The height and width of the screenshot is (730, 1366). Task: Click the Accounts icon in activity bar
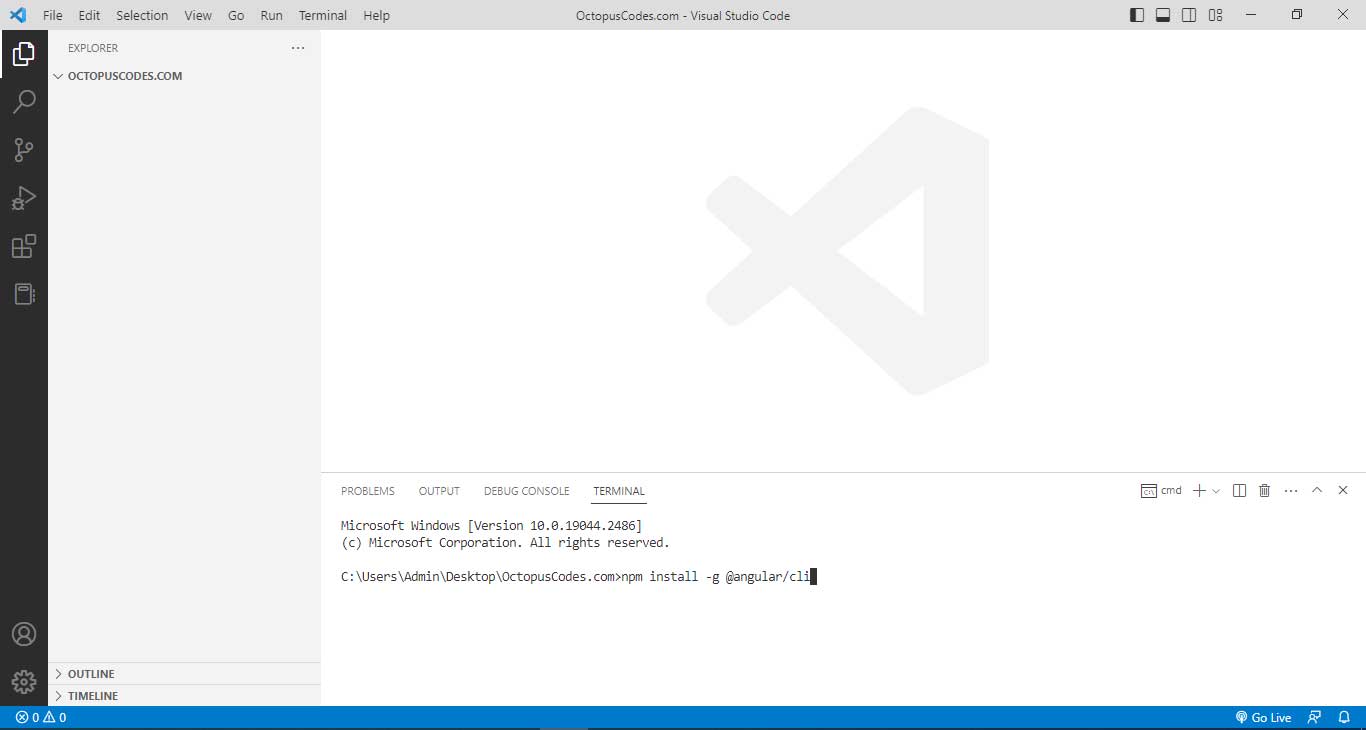(24, 635)
